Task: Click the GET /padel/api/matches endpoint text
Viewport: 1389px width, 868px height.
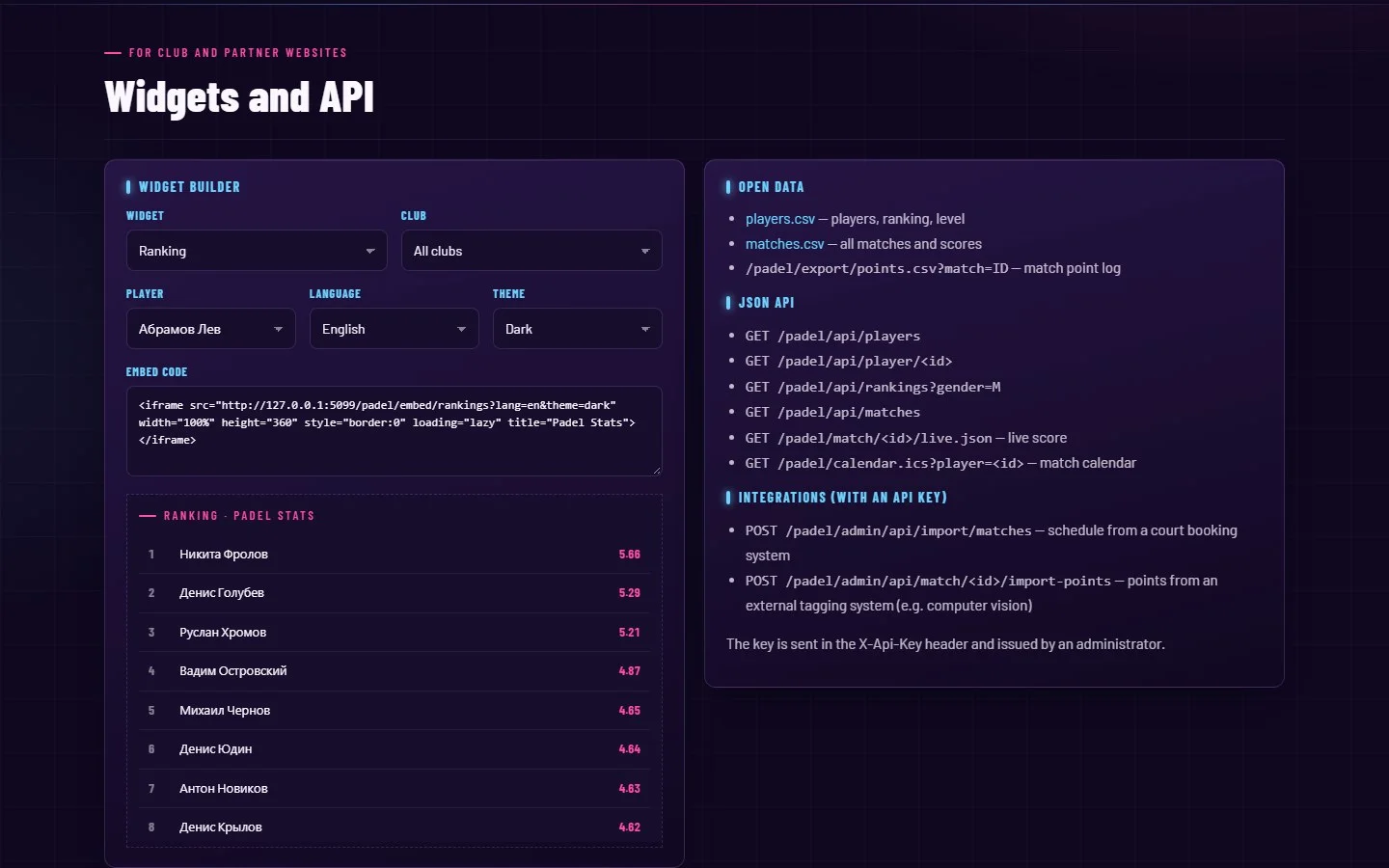Action: pyautogui.click(x=832, y=412)
